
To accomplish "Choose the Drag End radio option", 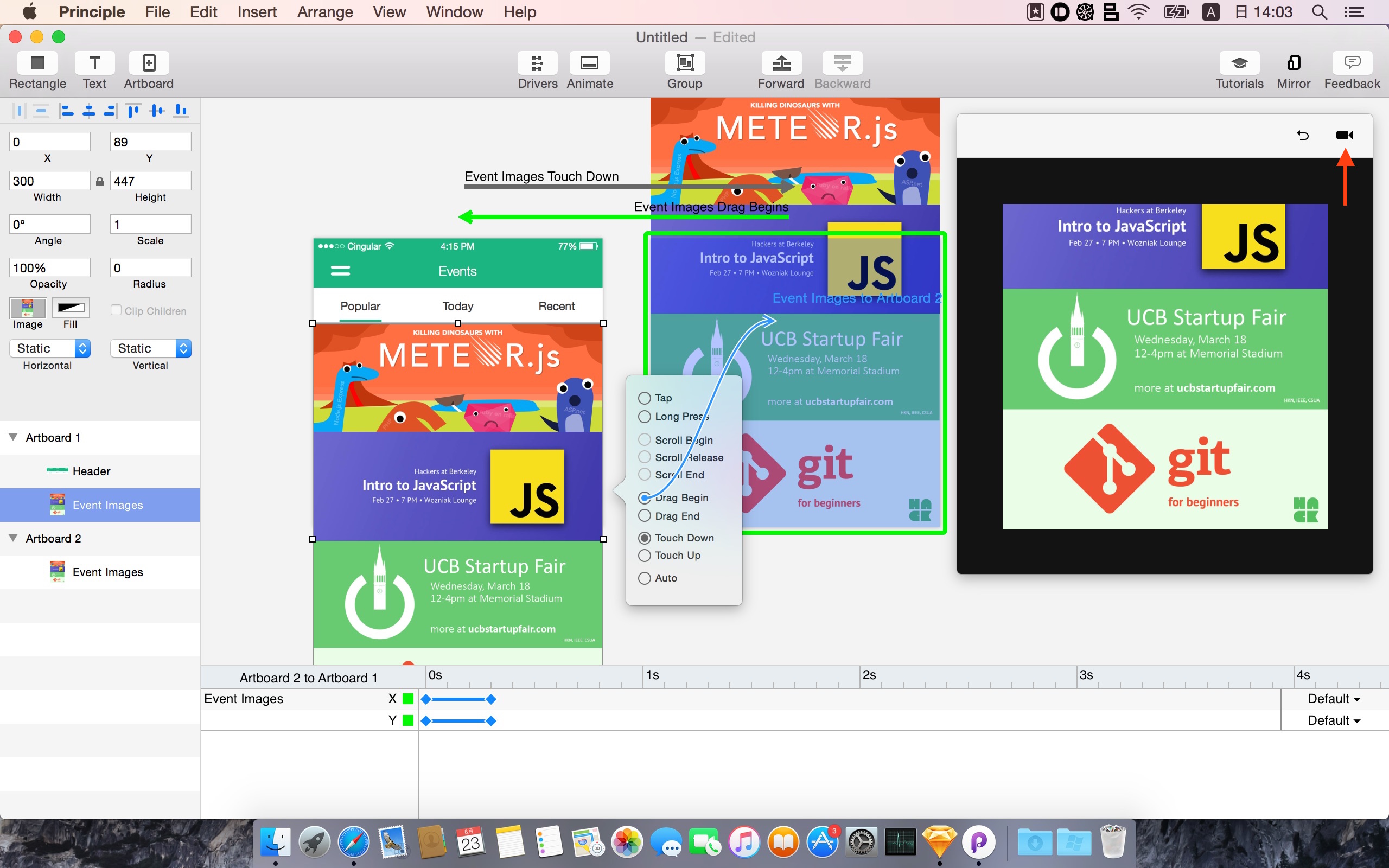I will click(x=645, y=515).
